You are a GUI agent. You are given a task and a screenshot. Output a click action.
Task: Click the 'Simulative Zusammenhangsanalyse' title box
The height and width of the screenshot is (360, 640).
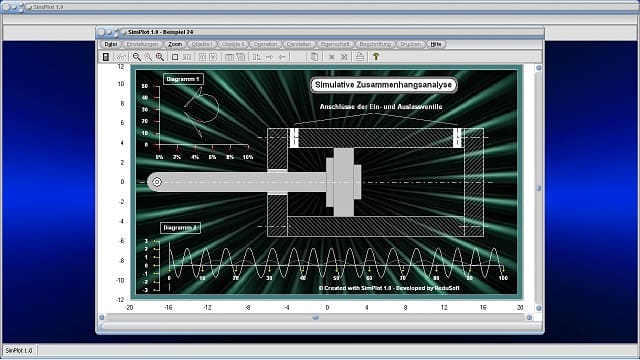[x=383, y=85]
